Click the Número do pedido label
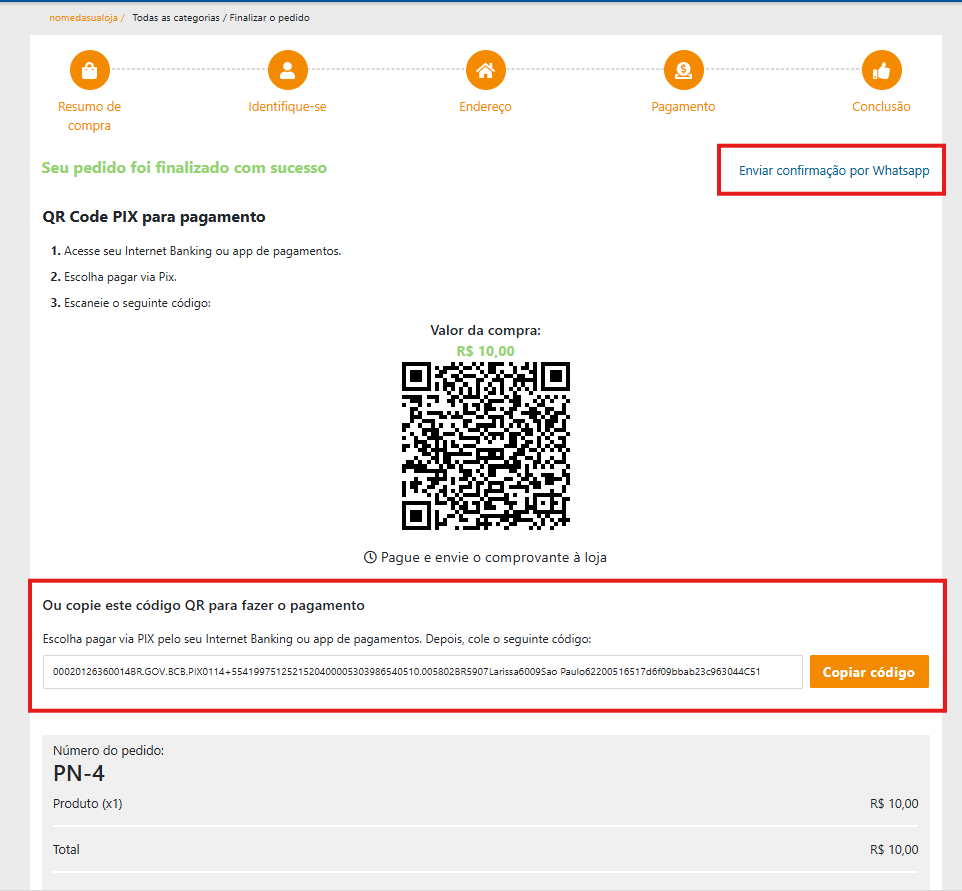 click(109, 750)
